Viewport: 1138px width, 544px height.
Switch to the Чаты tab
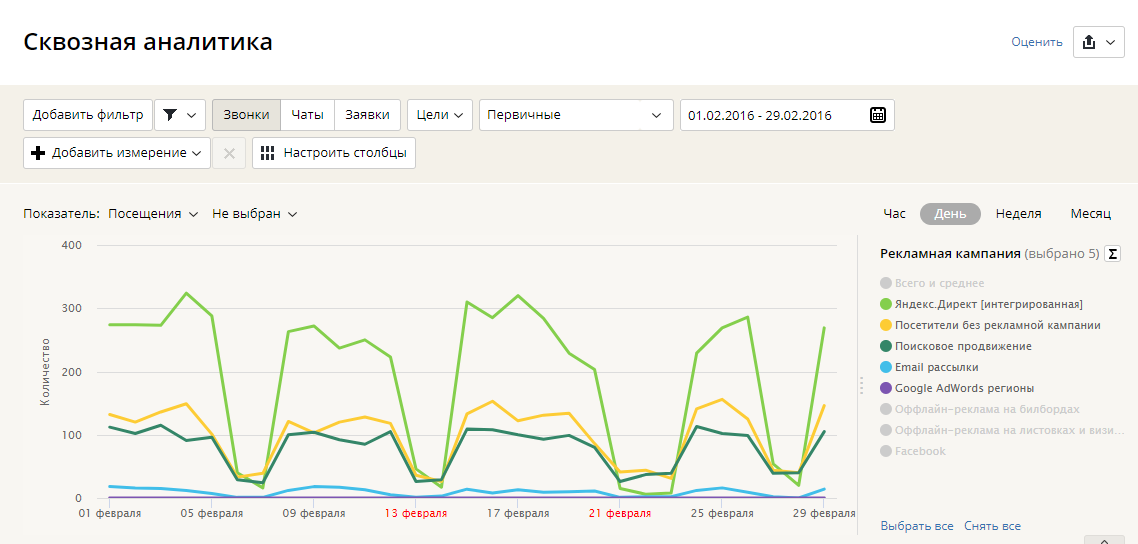[307, 115]
